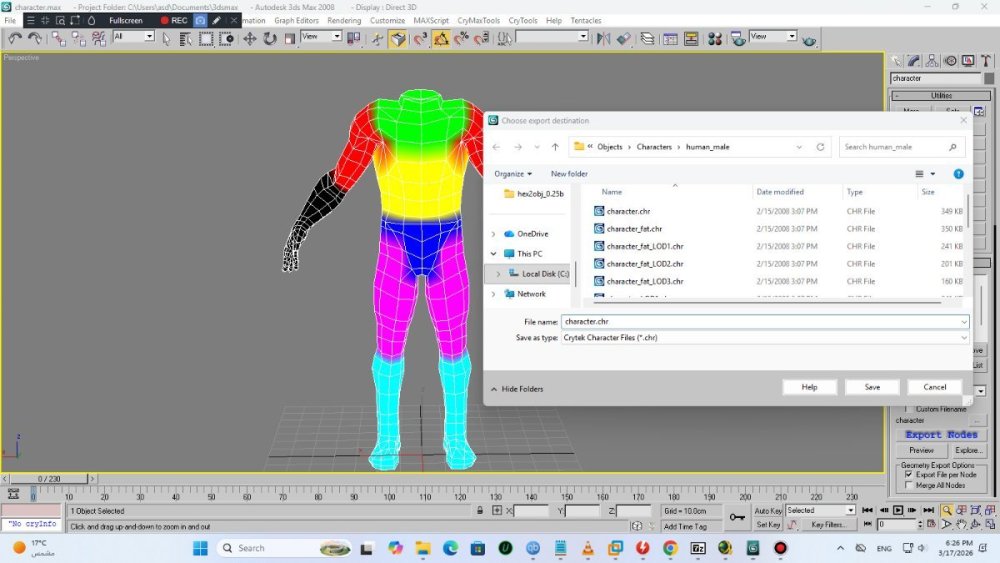Screen dimensions: 1000x563
Task: Click the key-shaped Set Keys button
Action: pyautogui.click(x=737, y=517)
